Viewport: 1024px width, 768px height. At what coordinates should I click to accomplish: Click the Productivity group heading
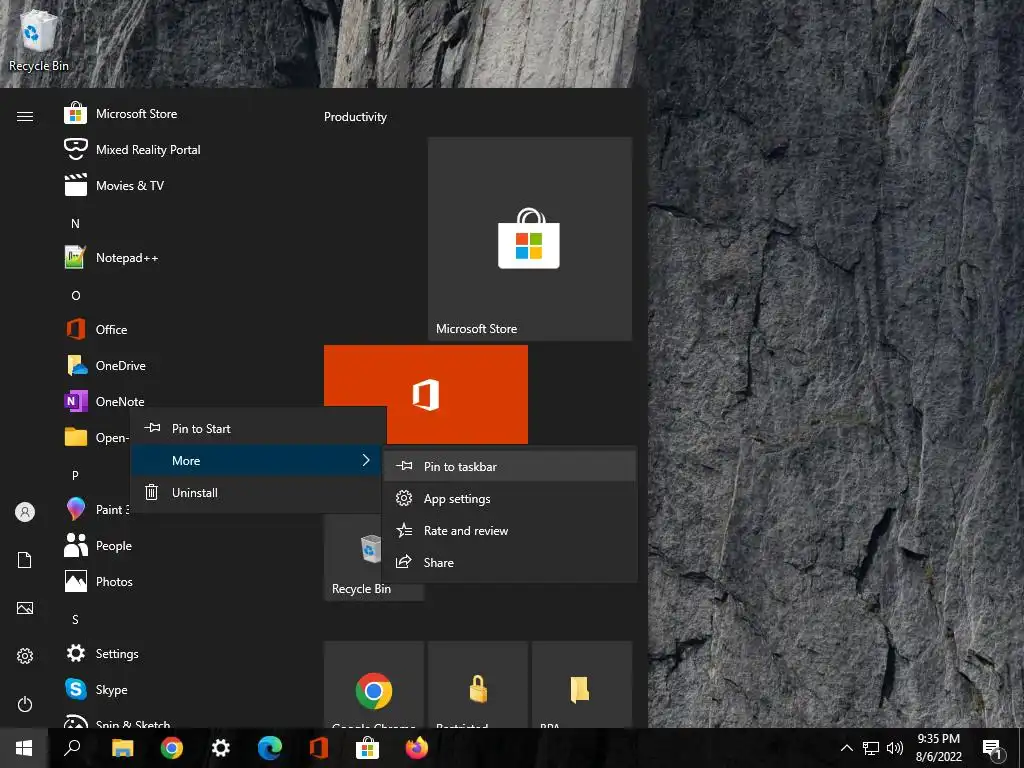tap(355, 117)
